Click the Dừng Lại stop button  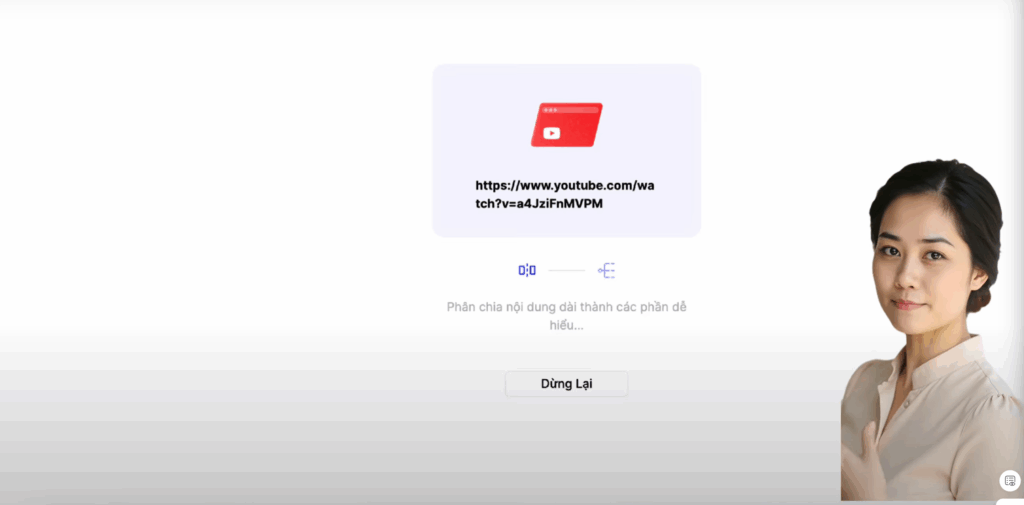coord(566,383)
